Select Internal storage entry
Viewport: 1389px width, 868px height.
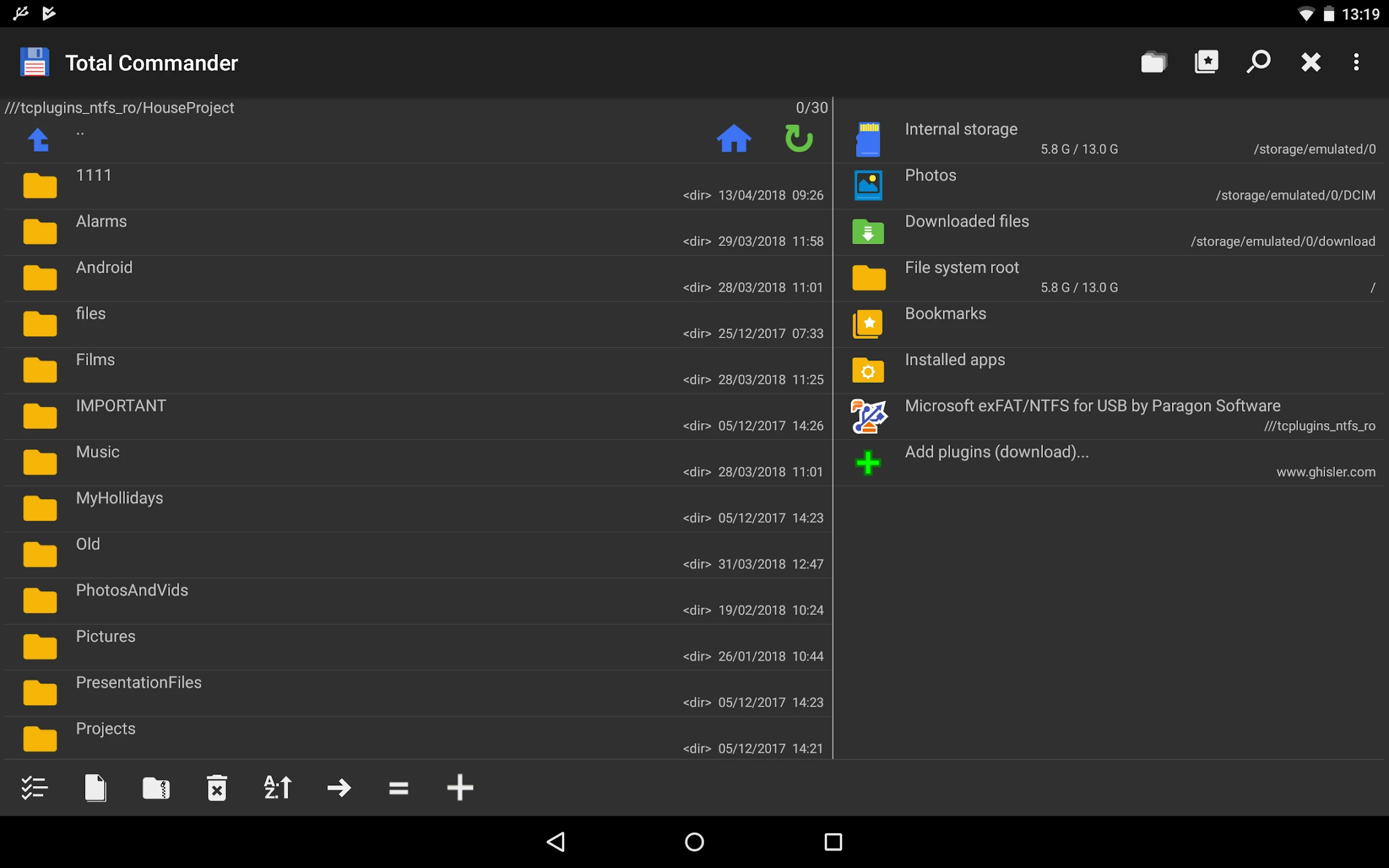[1110, 139]
